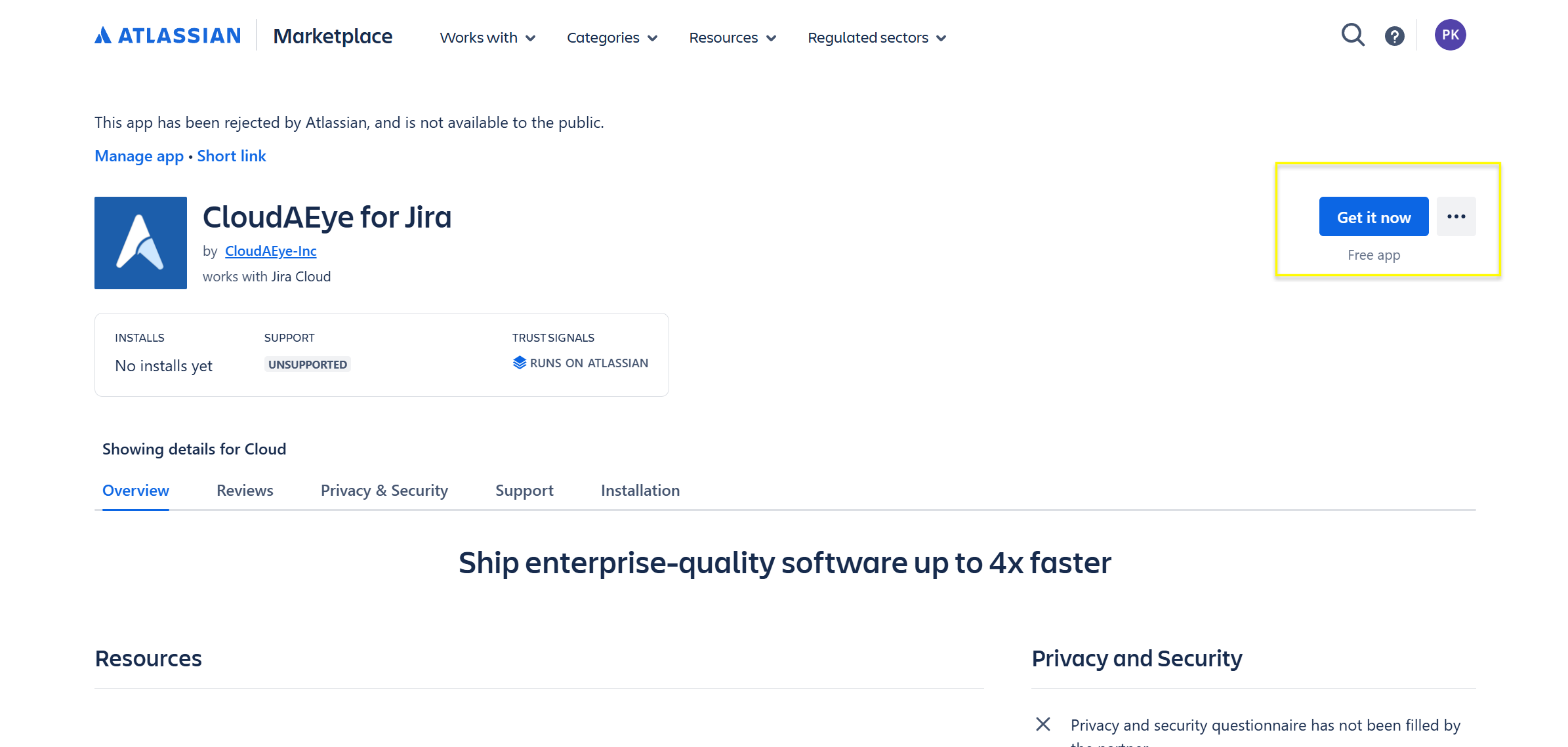Open the three-dot more actions button
Image resolution: width=1568 pixels, height=747 pixels.
click(1456, 216)
